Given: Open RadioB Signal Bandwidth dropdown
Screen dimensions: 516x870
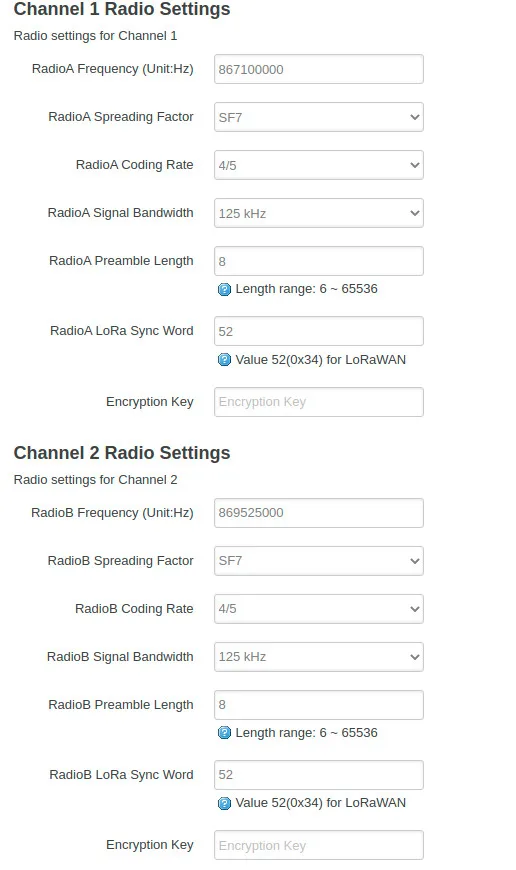Looking at the screenshot, I should pos(319,657).
